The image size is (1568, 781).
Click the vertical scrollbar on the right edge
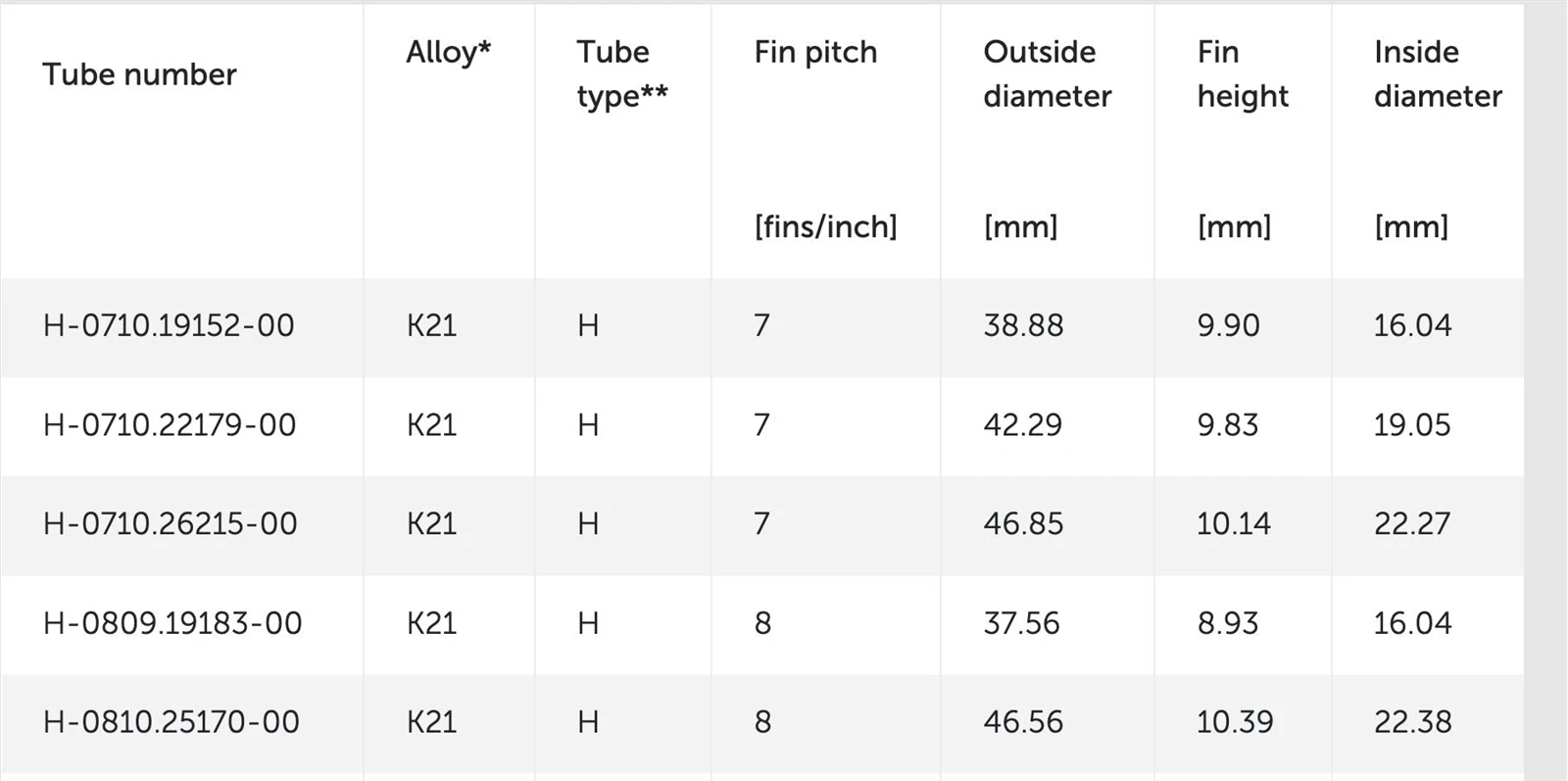1546,392
